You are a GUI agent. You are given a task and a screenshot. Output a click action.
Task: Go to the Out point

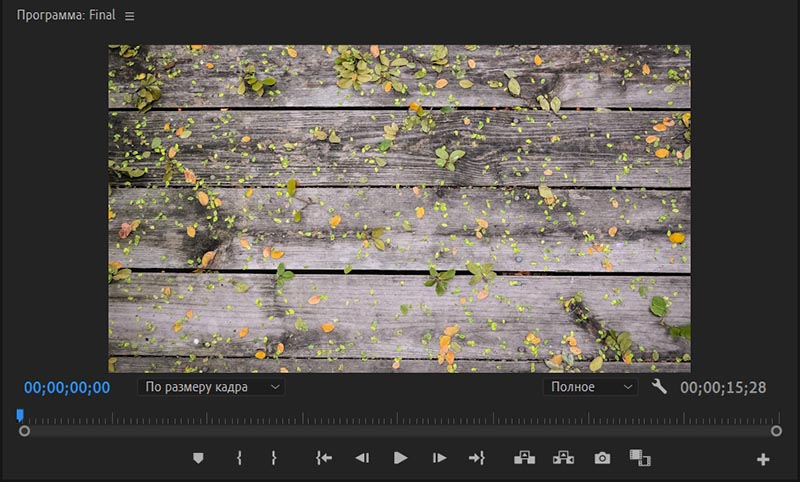pos(477,458)
